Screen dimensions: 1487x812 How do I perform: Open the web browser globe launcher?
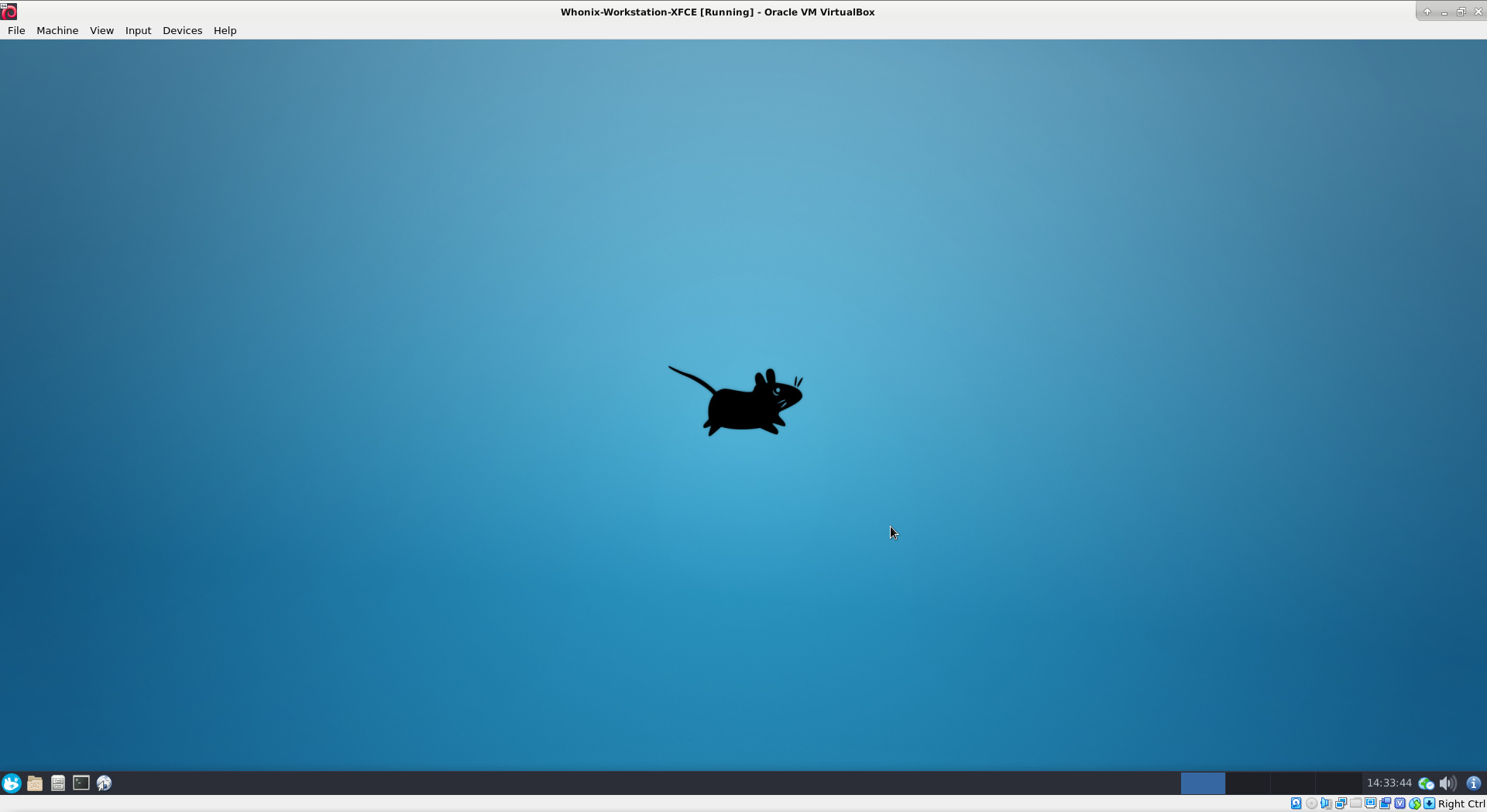pyautogui.click(x=105, y=783)
